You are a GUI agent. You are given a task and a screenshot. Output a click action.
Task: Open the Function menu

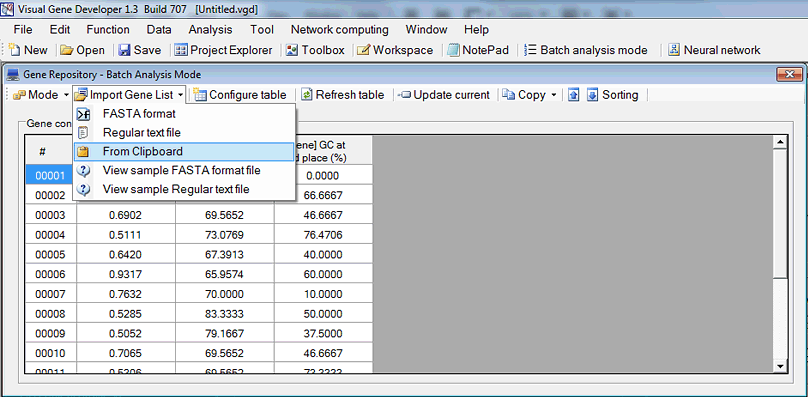pyautogui.click(x=108, y=29)
